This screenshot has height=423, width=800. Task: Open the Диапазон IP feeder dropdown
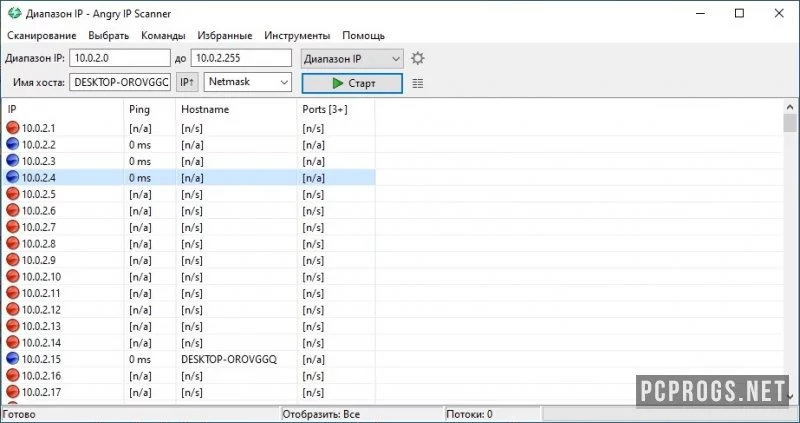tap(352, 59)
